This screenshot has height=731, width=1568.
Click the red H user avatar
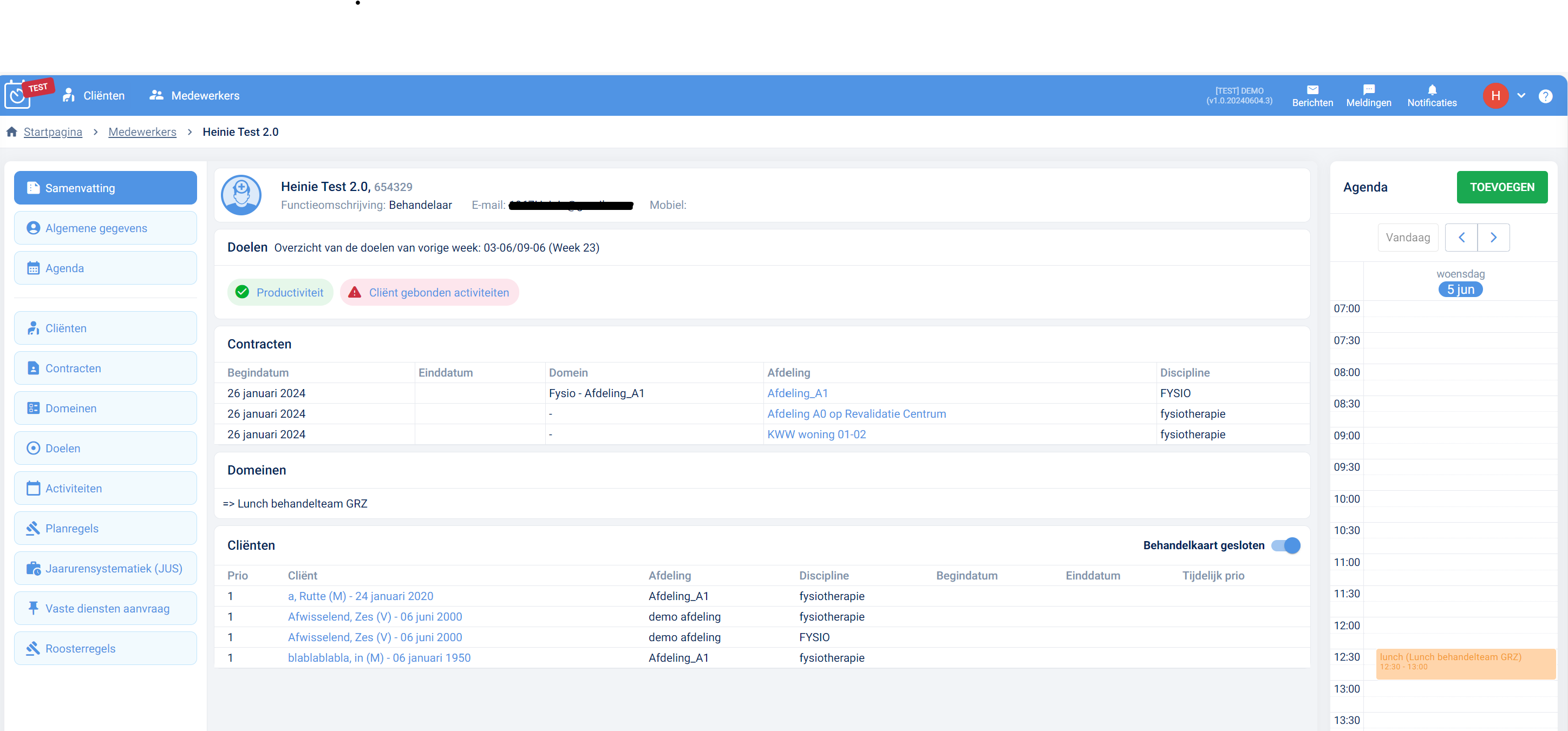[1495, 96]
